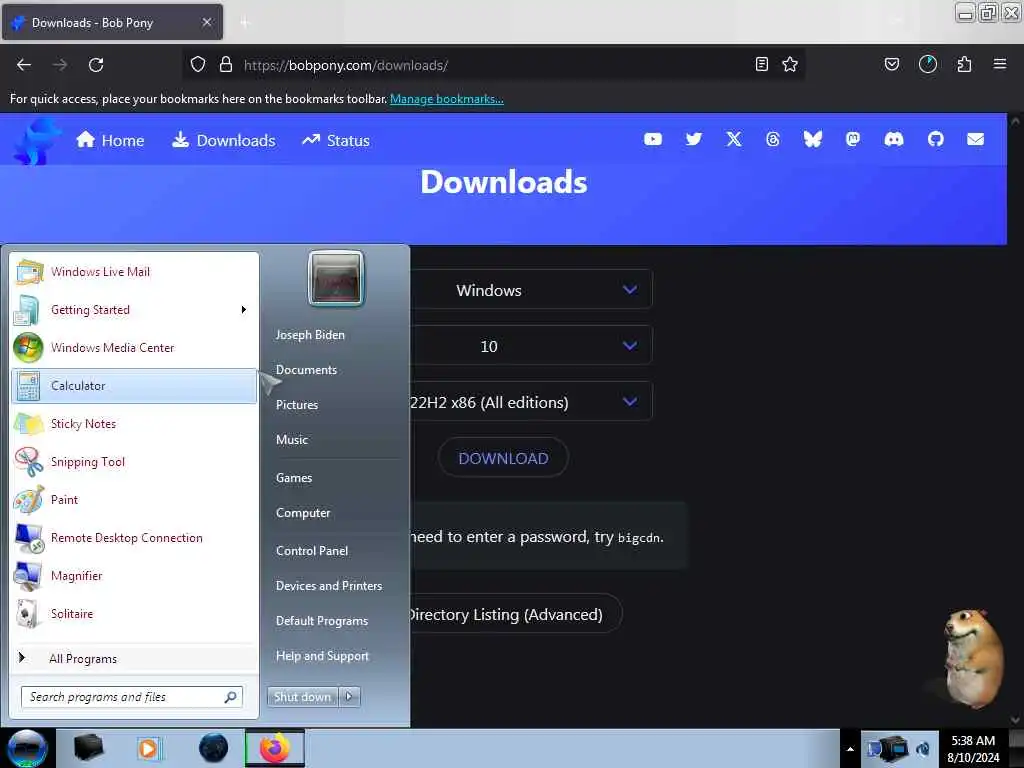
Task: Launch Solitaire
Action: [135, 613]
